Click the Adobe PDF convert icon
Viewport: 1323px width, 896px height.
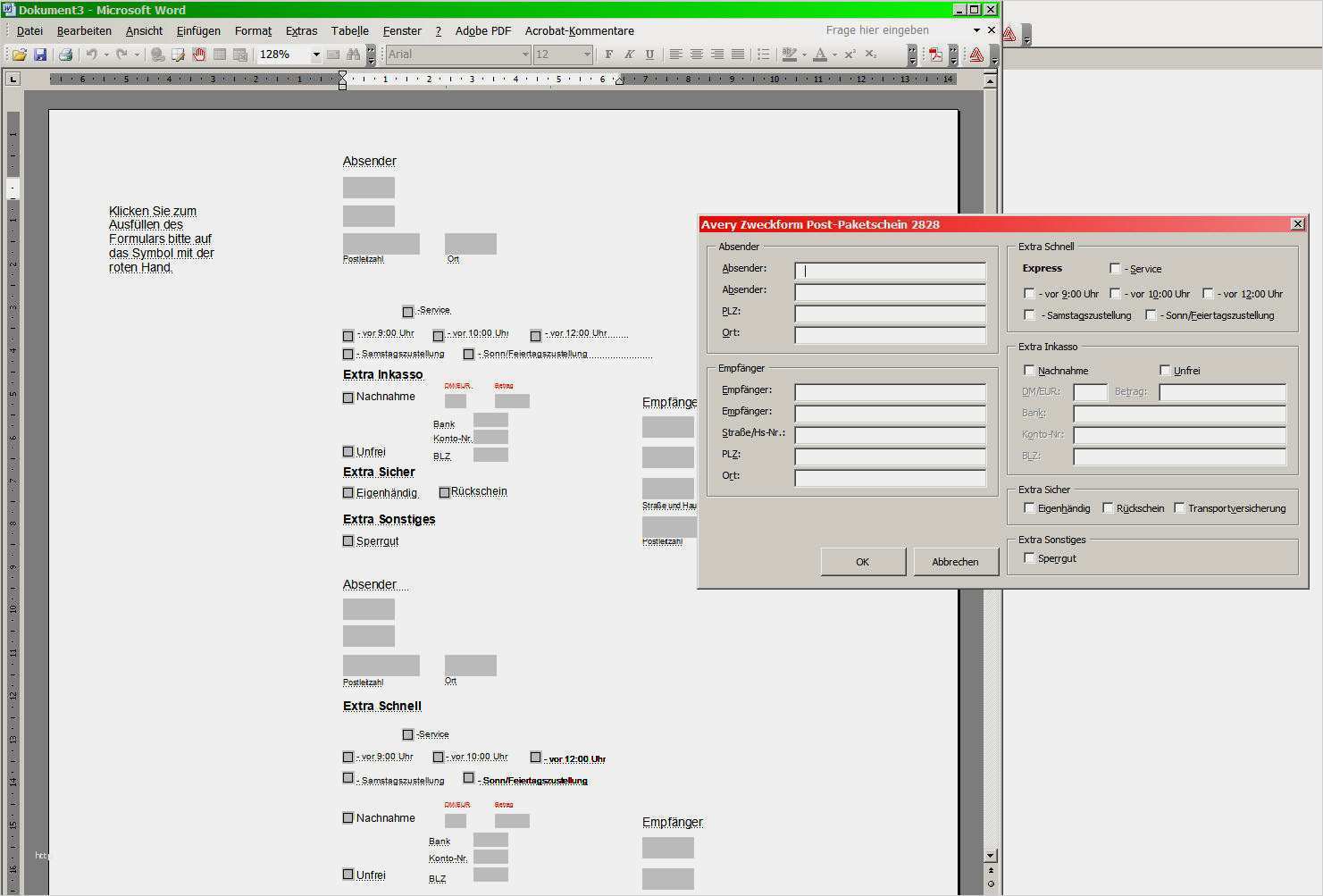pyautogui.click(x=935, y=54)
